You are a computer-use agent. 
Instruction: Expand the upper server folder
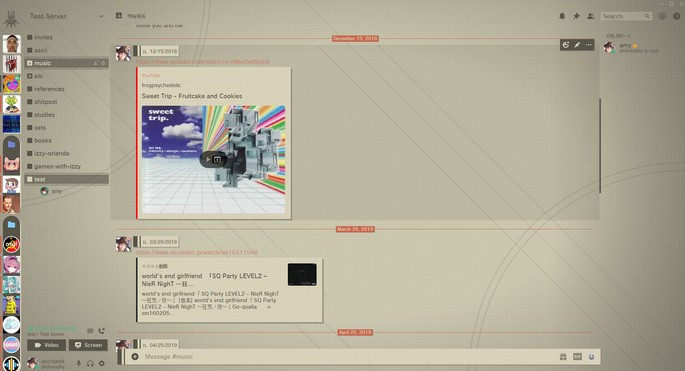click(11, 144)
